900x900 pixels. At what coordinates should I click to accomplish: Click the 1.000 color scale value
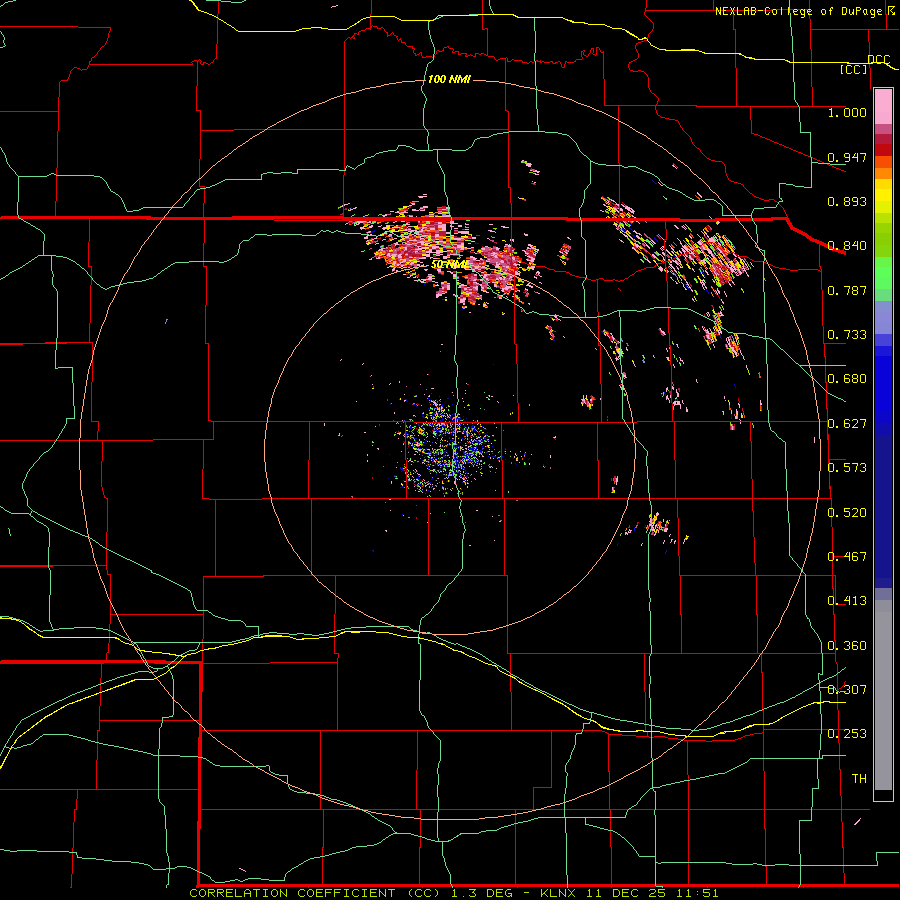pos(847,112)
